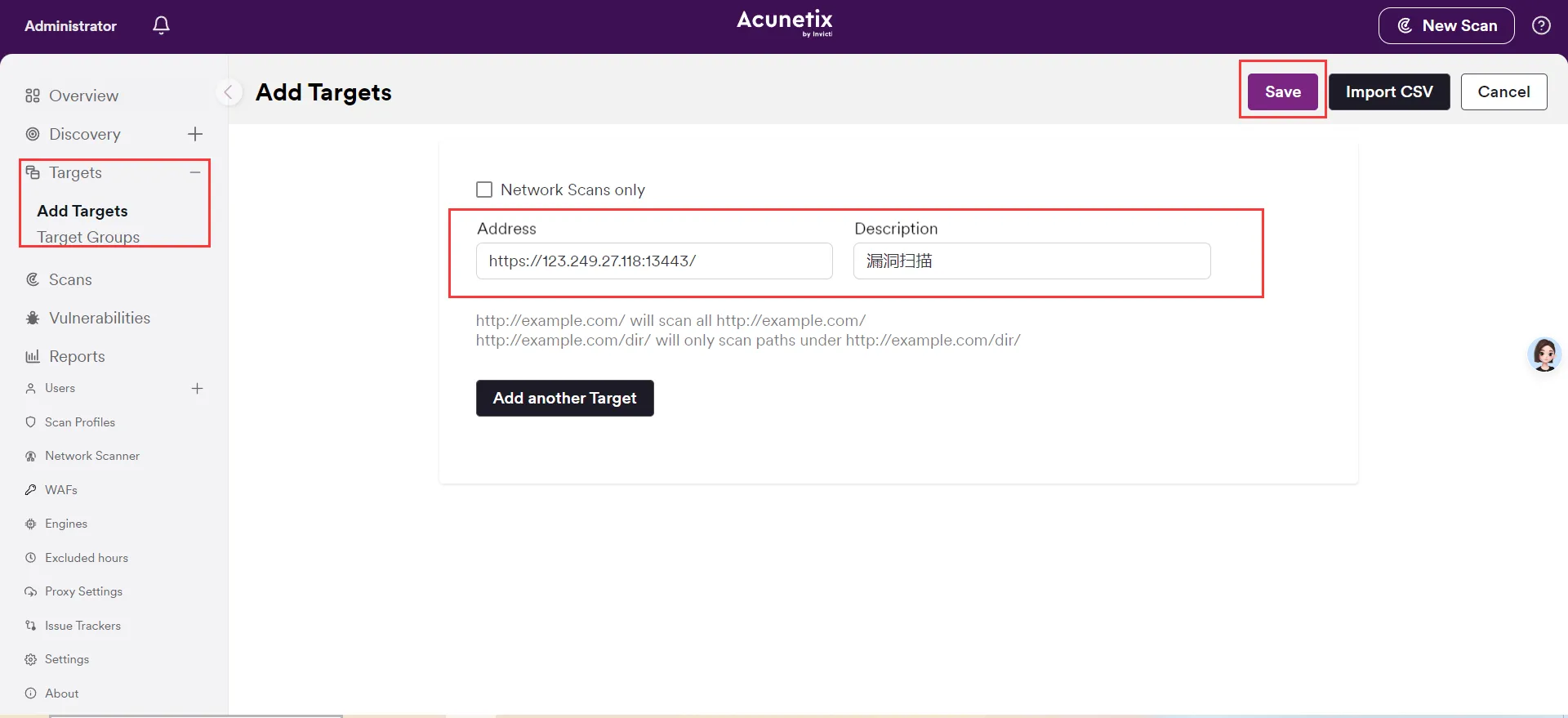This screenshot has width=1568, height=718.
Task: Click the Overview grid icon
Action: [x=33, y=96]
